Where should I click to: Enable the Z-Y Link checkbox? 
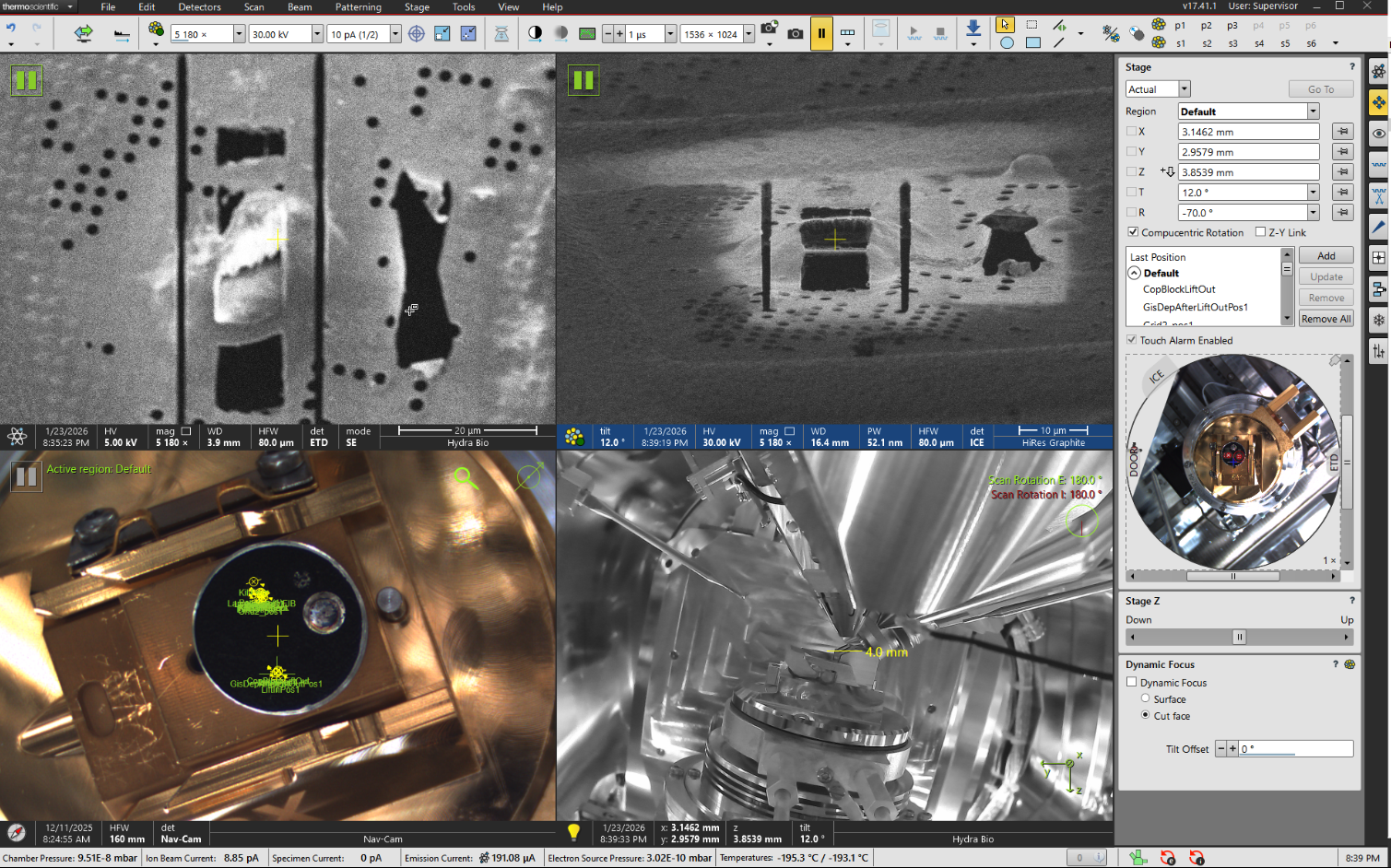coord(1260,232)
